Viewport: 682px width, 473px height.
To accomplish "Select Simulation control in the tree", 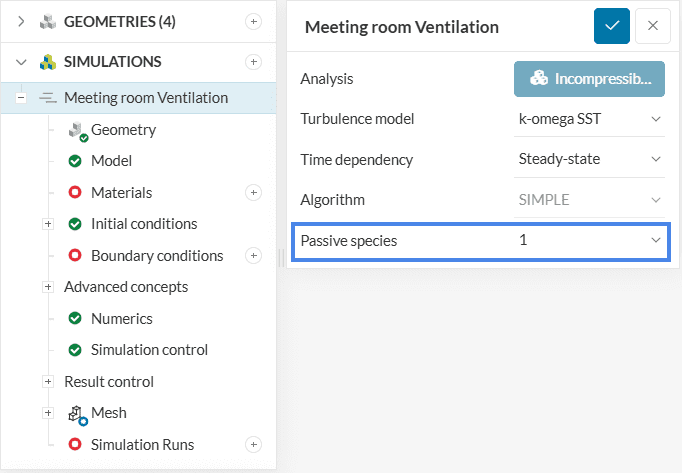I will tap(149, 350).
